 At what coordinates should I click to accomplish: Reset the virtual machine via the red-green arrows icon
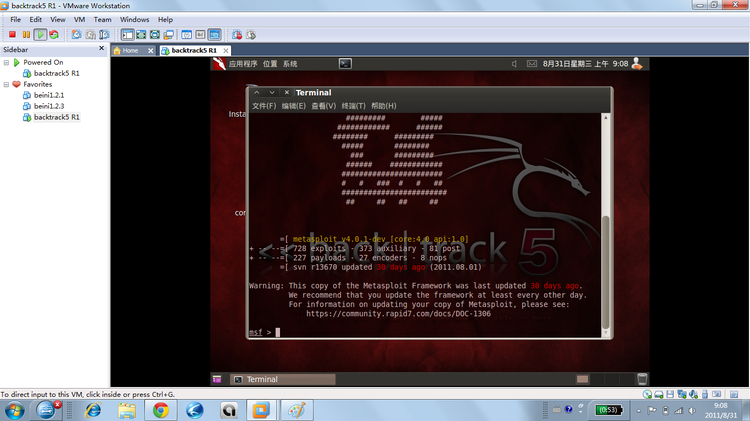[x=54, y=34]
